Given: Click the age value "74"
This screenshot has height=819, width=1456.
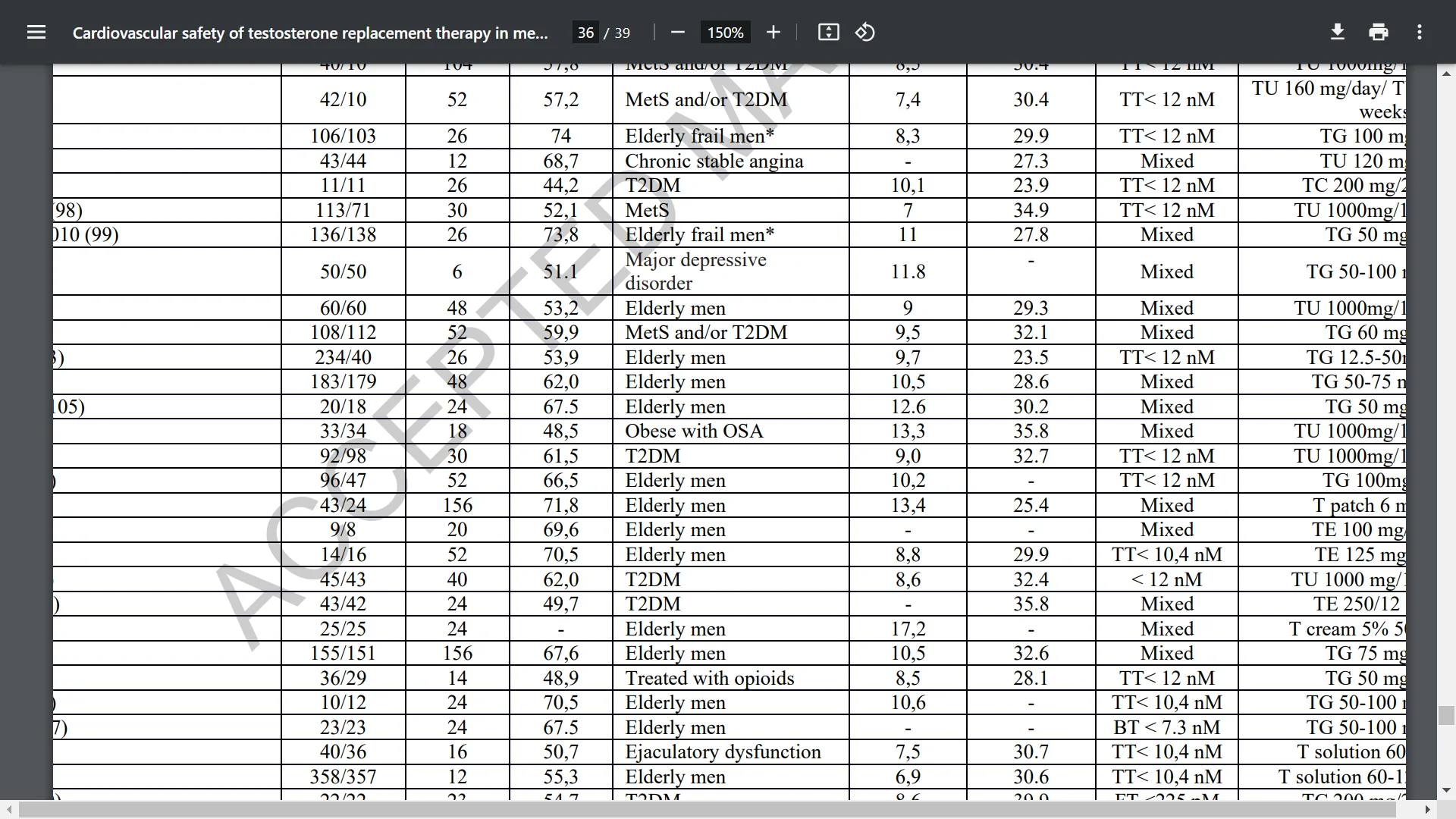Looking at the screenshot, I should [560, 136].
